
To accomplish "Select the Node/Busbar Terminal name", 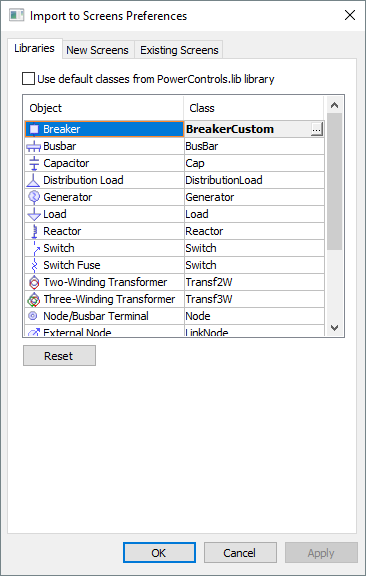I will tap(96, 316).
